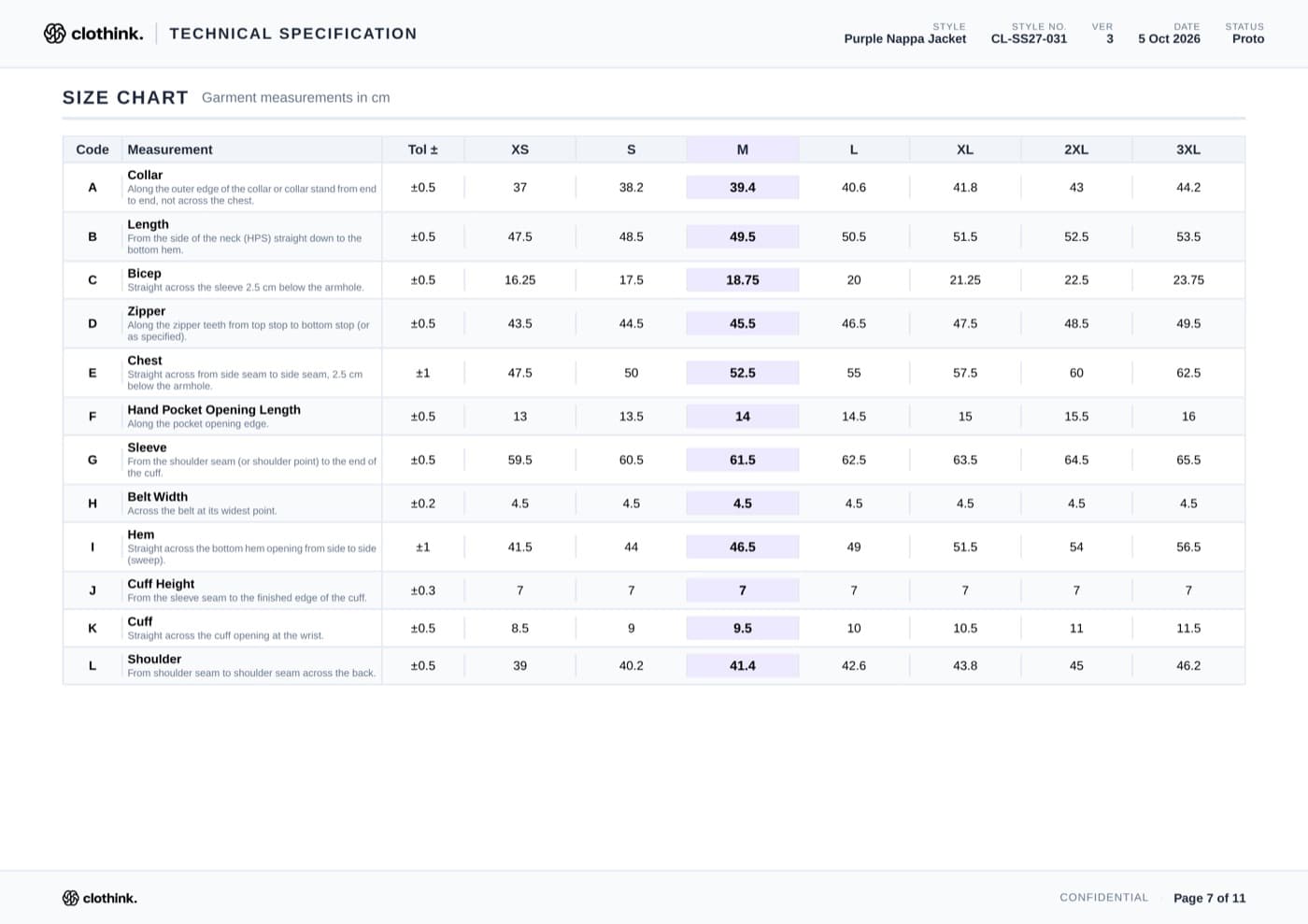
Task: Click row code K for Cuff
Action: coord(92,629)
